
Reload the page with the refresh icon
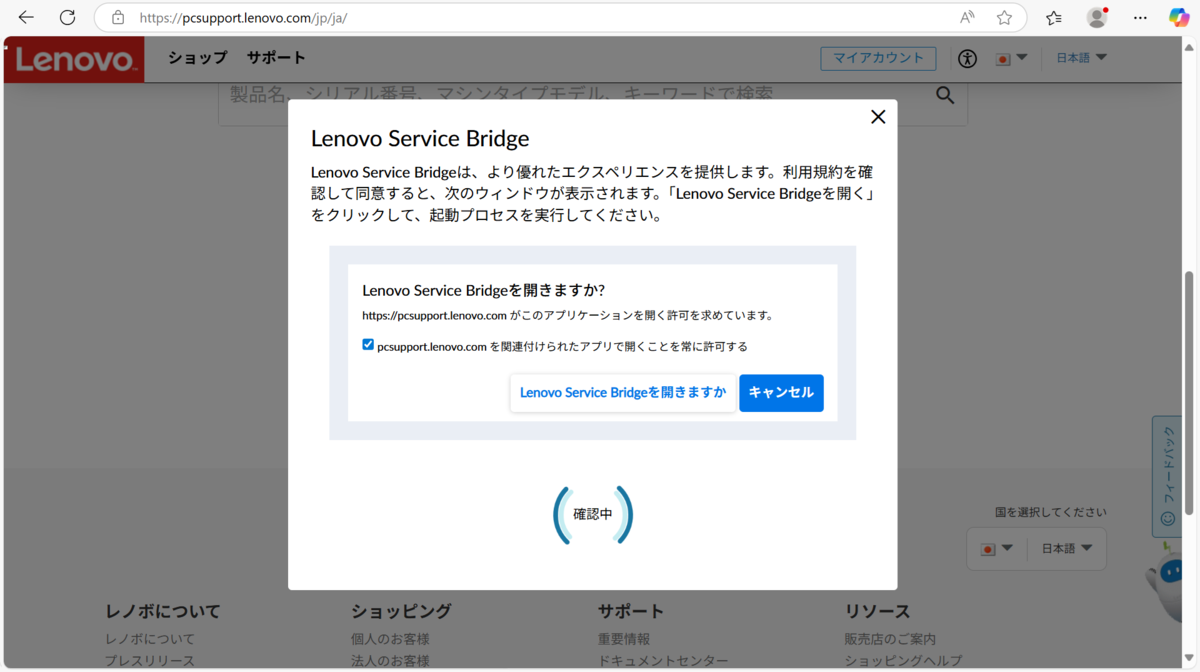click(x=67, y=18)
